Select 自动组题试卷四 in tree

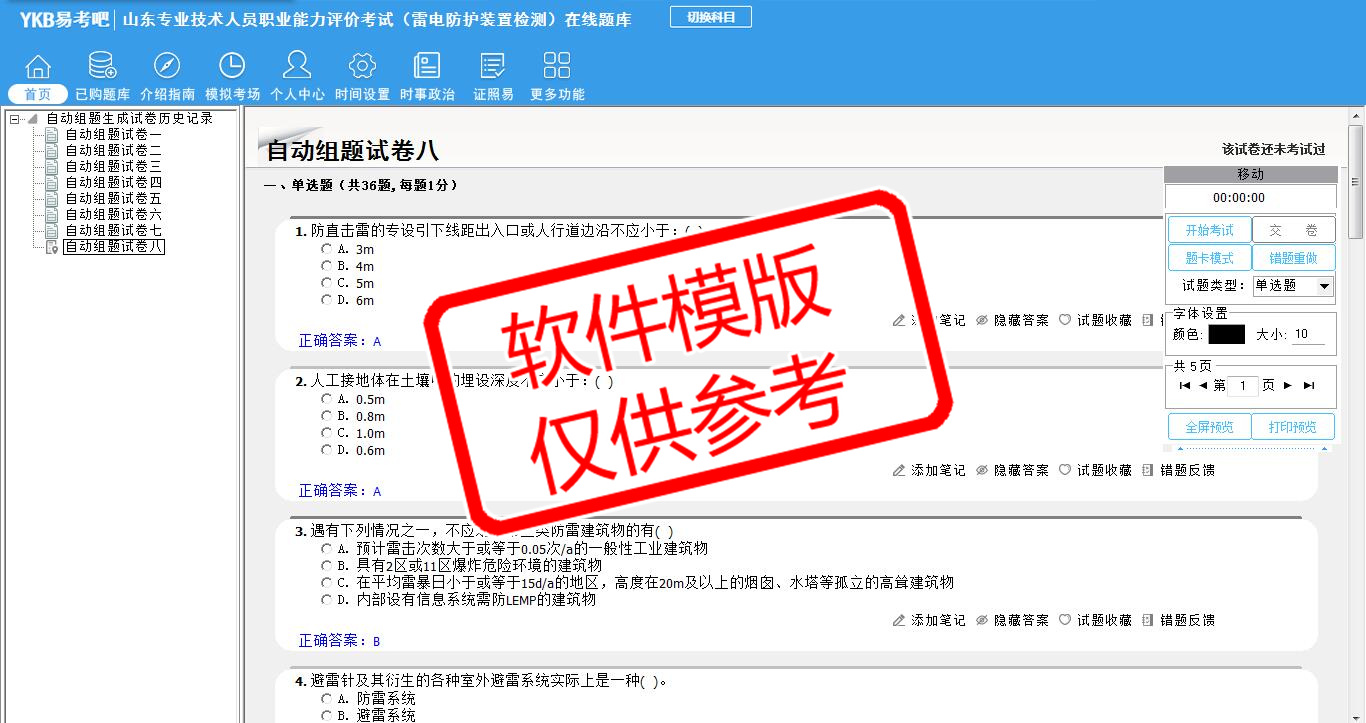pos(113,183)
